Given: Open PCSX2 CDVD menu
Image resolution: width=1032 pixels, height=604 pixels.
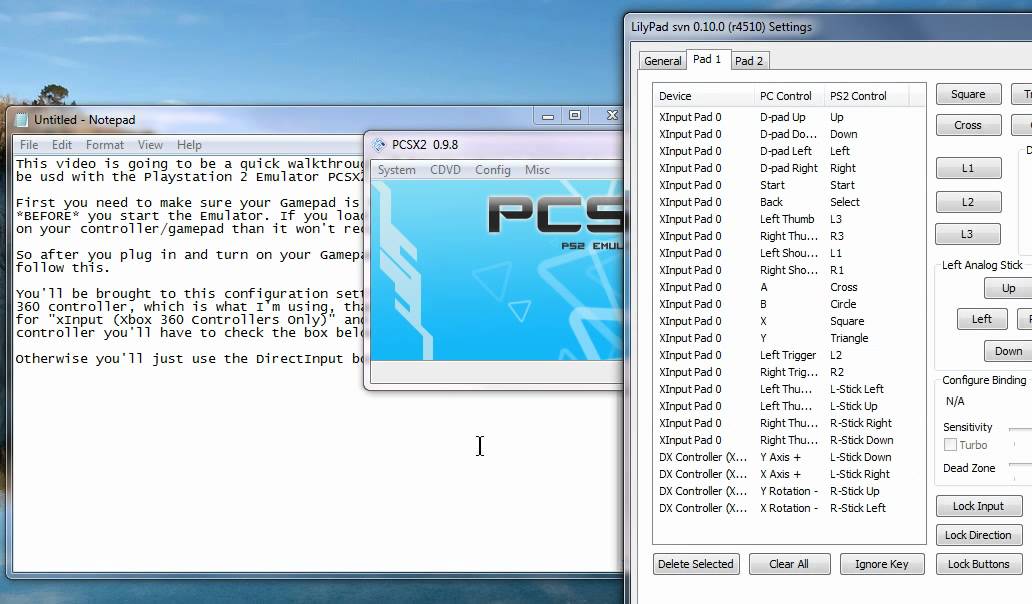Looking at the screenshot, I should 446,170.
